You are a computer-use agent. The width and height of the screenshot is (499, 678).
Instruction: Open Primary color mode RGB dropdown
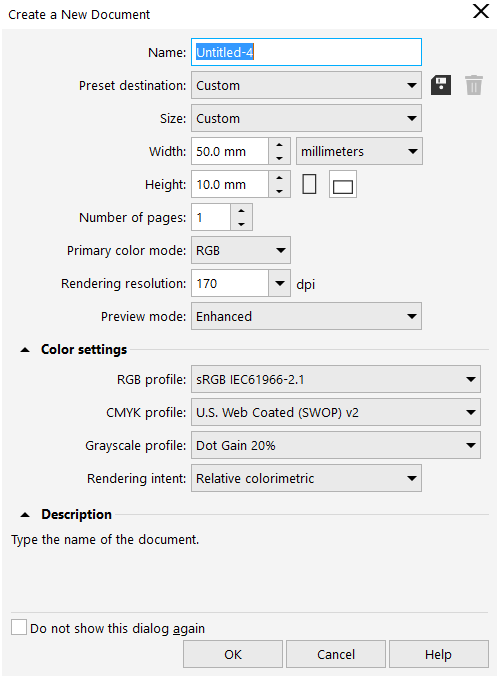tap(241, 250)
